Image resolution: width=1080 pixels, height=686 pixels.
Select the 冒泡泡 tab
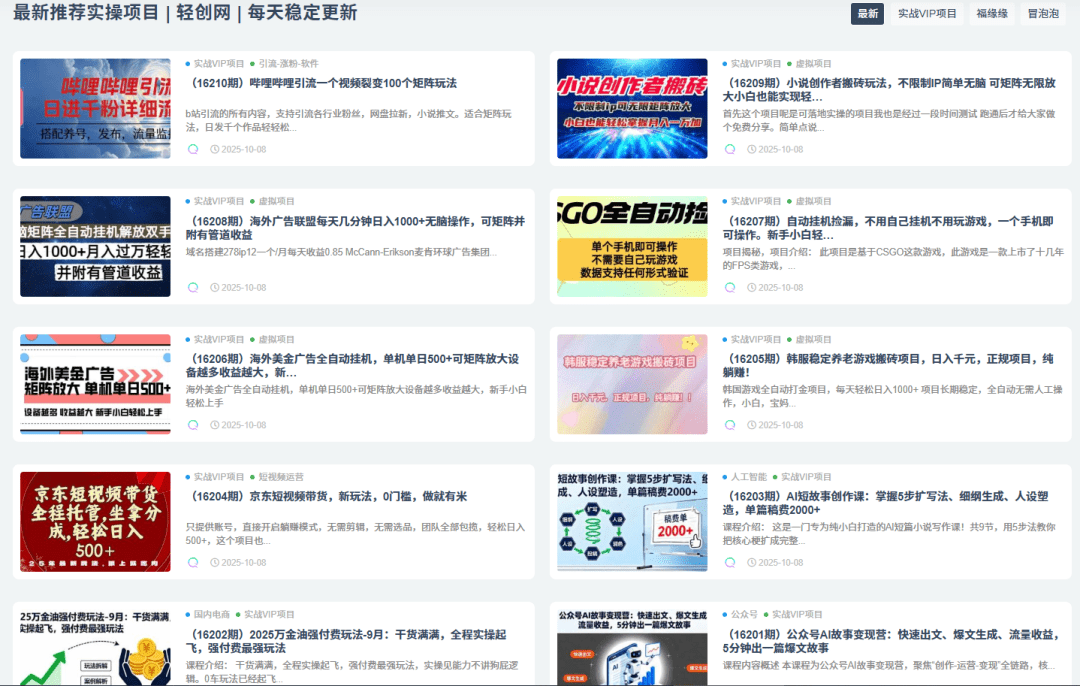[1043, 14]
